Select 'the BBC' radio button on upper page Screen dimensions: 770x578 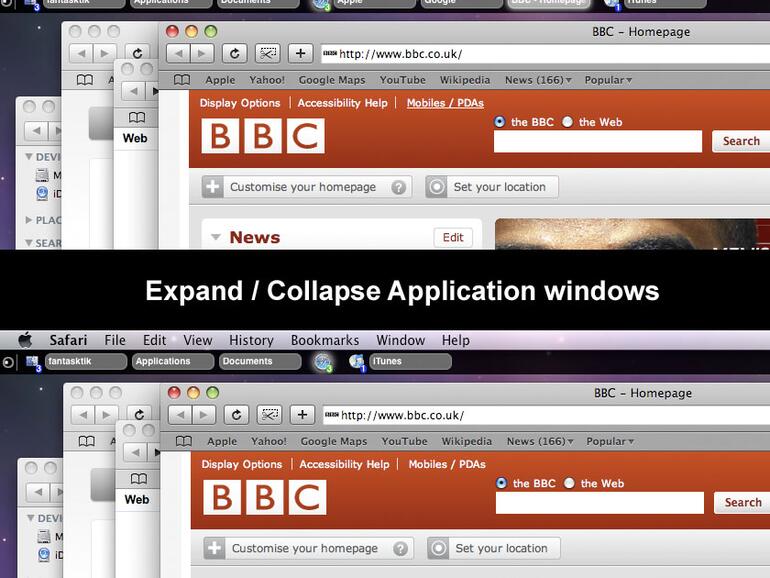click(x=499, y=122)
